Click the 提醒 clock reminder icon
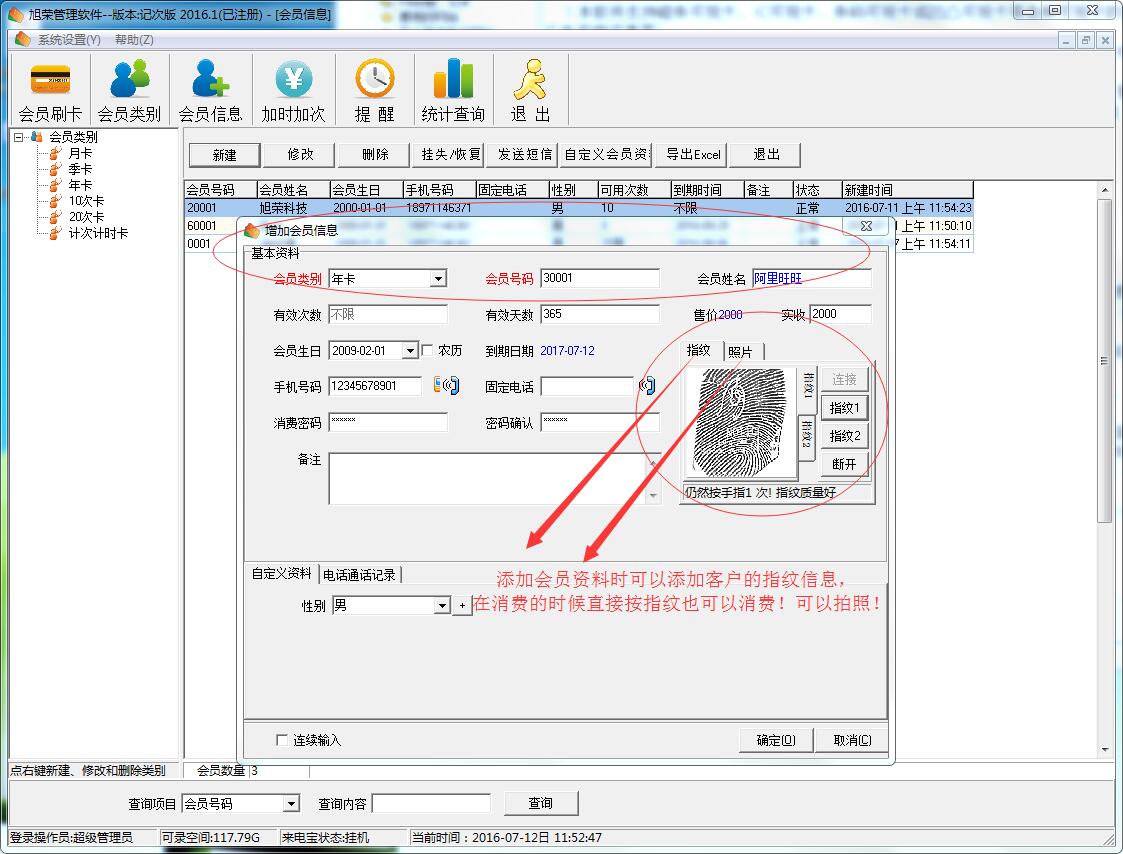 pos(374,80)
